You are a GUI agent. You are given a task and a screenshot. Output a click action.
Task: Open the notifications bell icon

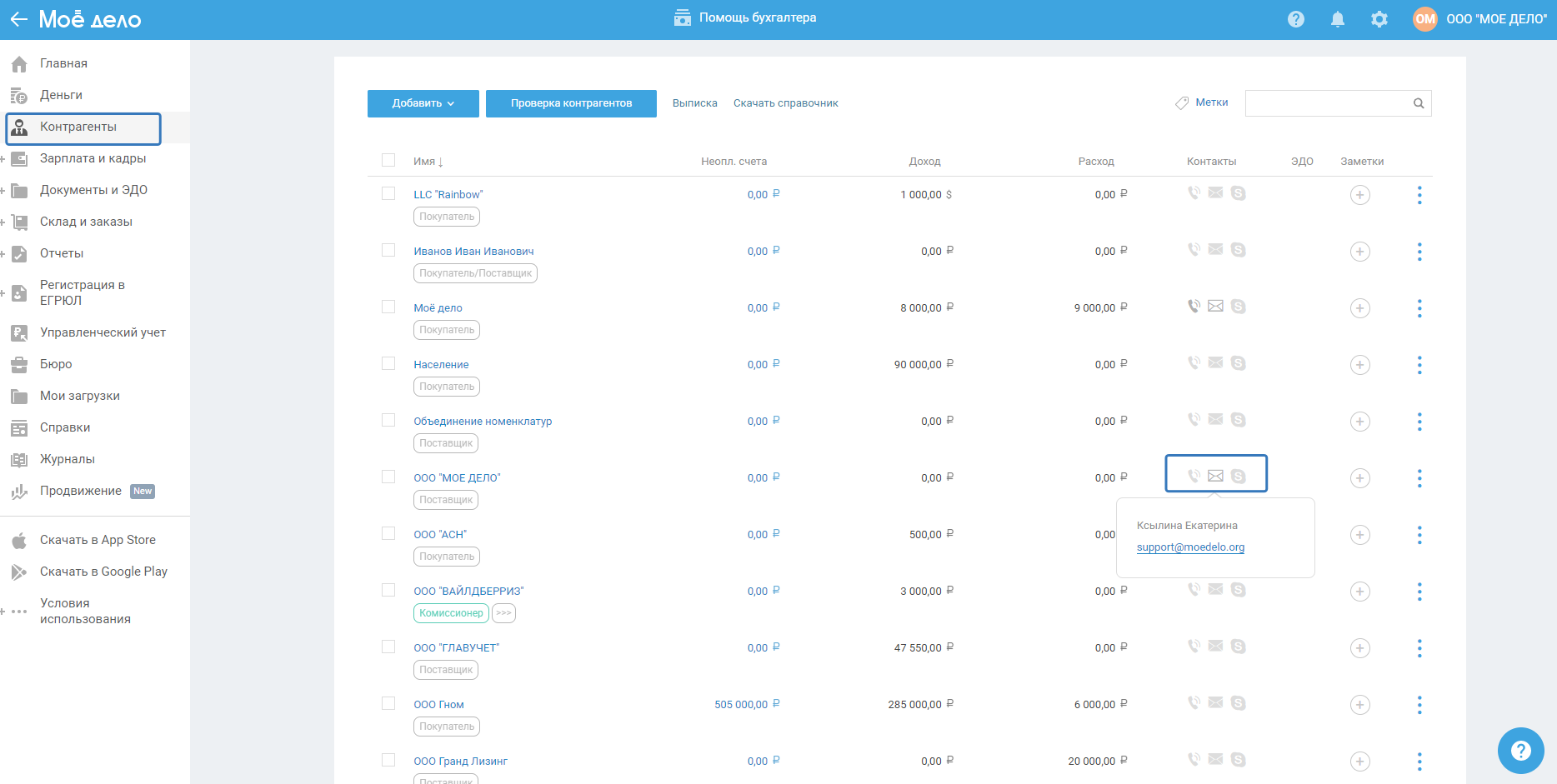point(1337,19)
